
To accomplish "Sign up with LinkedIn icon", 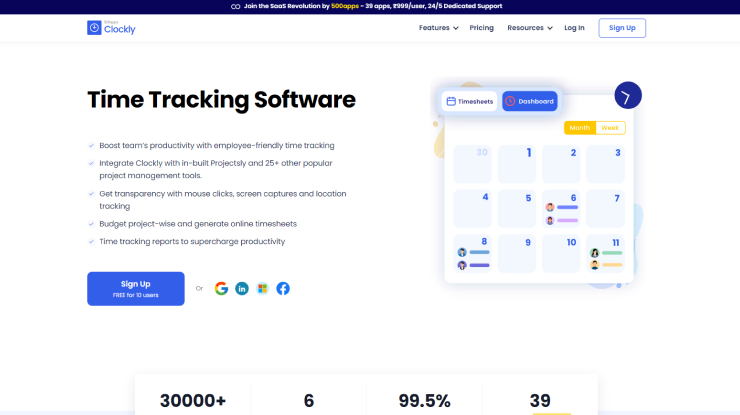I will (x=242, y=288).
